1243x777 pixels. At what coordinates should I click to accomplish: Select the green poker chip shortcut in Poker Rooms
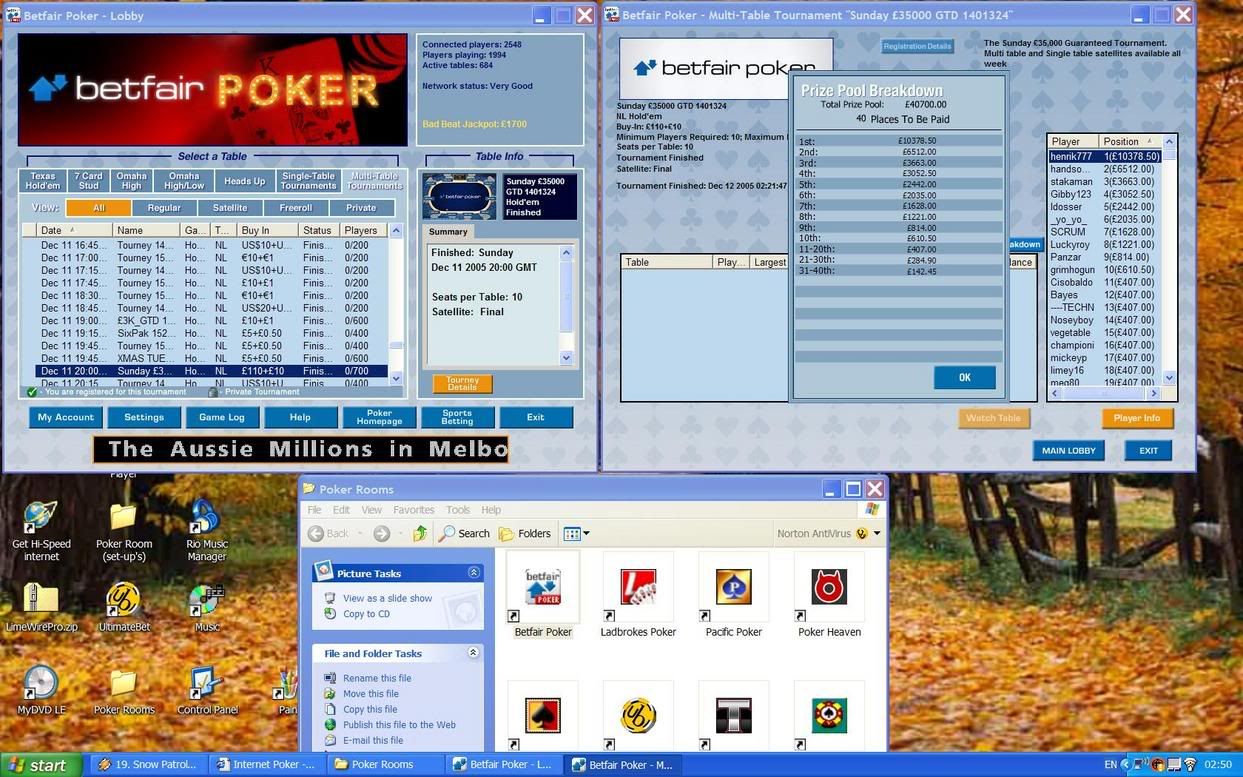(x=829, y=715)
